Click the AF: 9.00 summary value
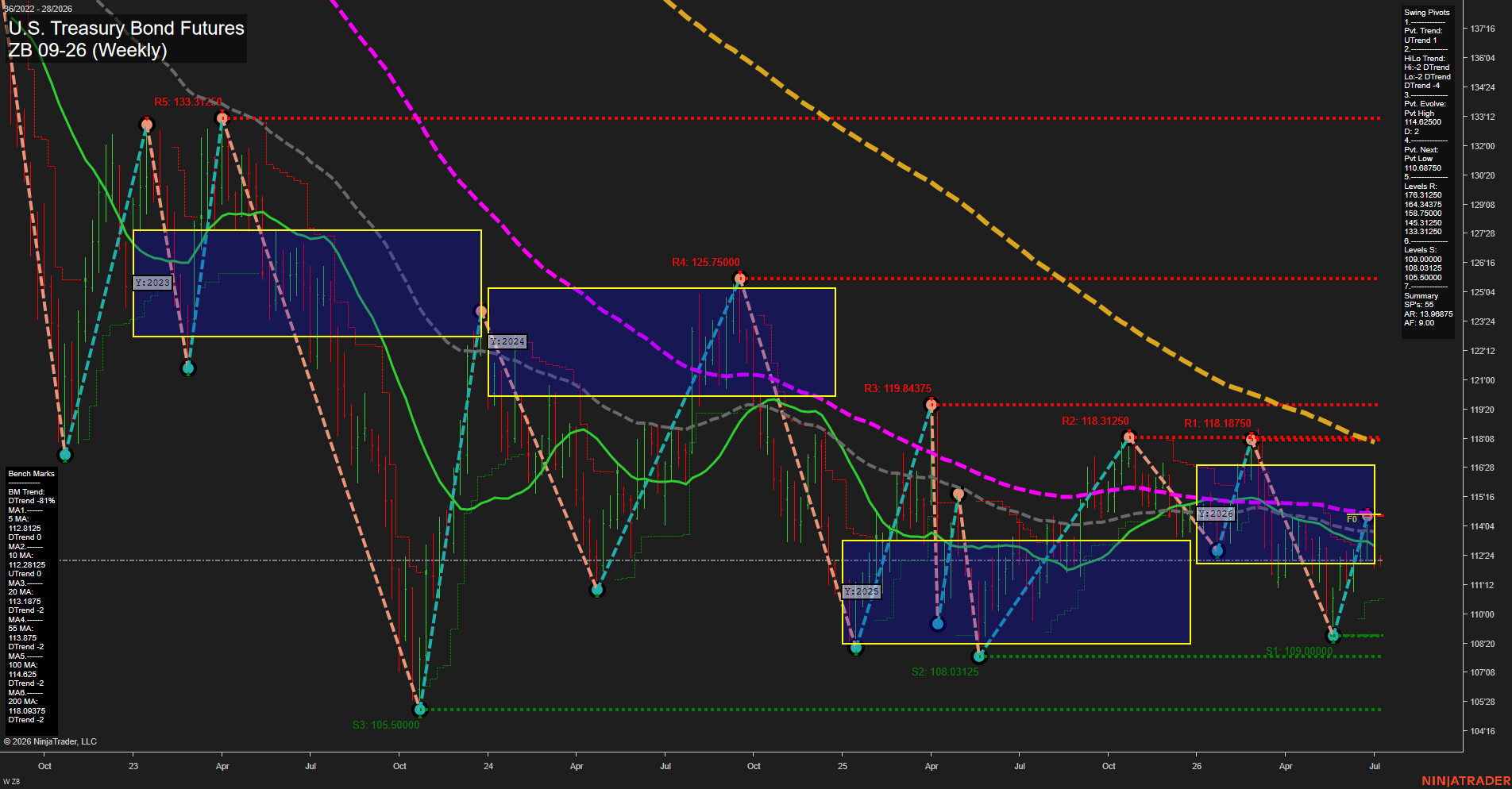Screen dimensions: 1512x789 [1418, 323]
